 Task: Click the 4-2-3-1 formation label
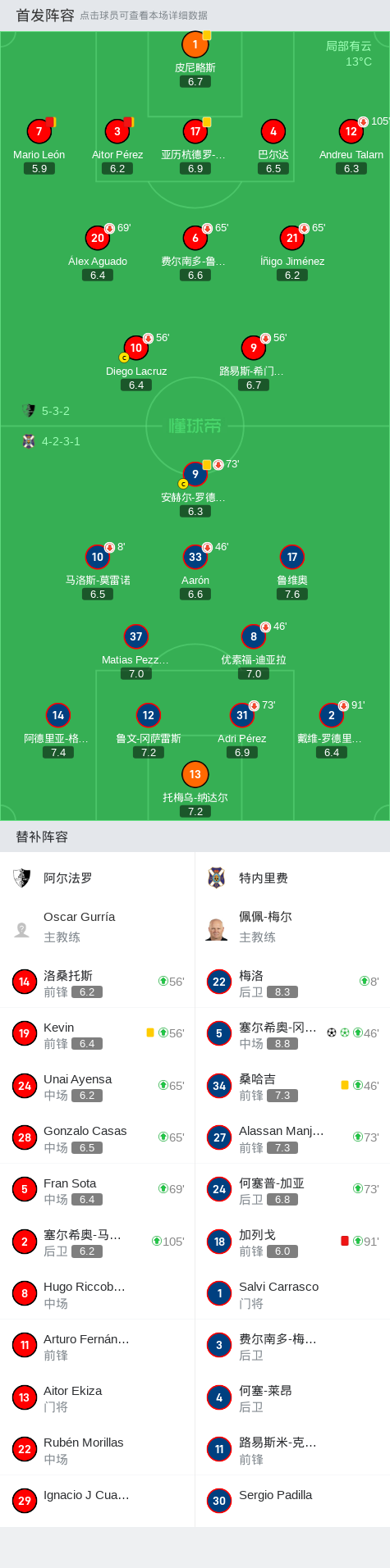coord(61,441)
